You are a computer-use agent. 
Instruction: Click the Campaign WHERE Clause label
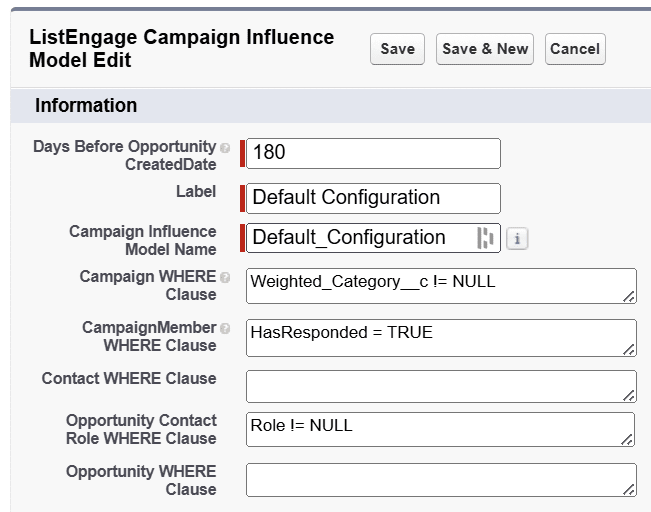pyautogui.click(x=148, y=285)
